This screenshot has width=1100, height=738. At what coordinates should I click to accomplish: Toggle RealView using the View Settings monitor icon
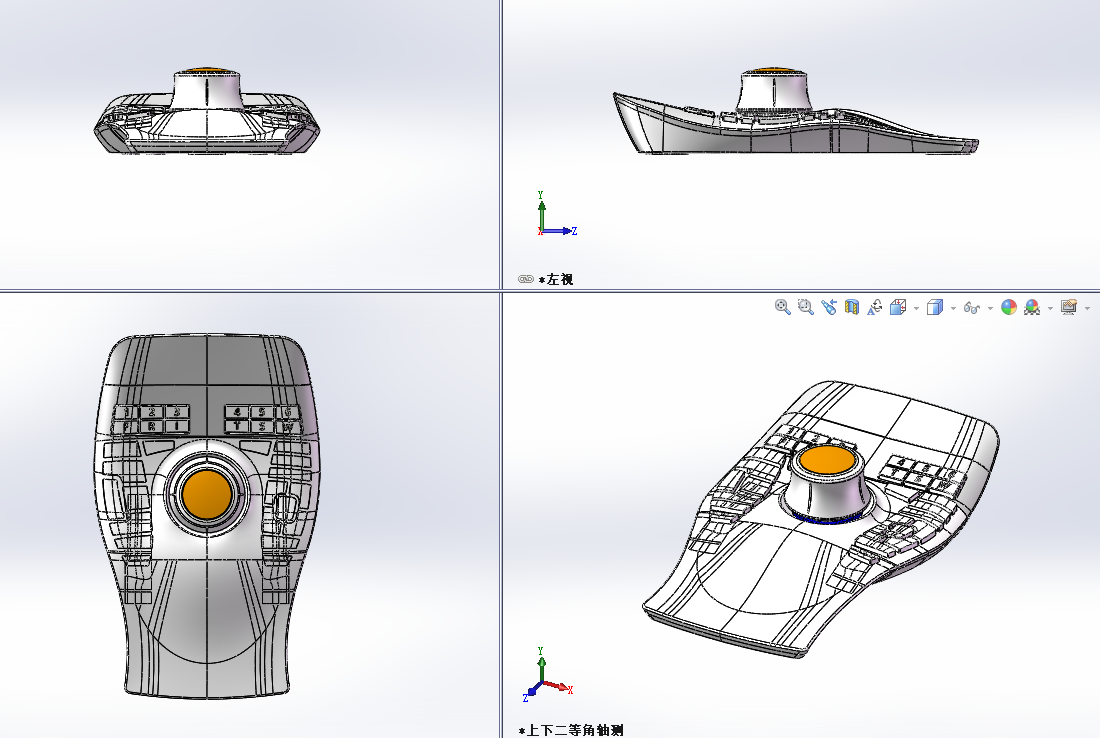click(x=1068, y=307)
